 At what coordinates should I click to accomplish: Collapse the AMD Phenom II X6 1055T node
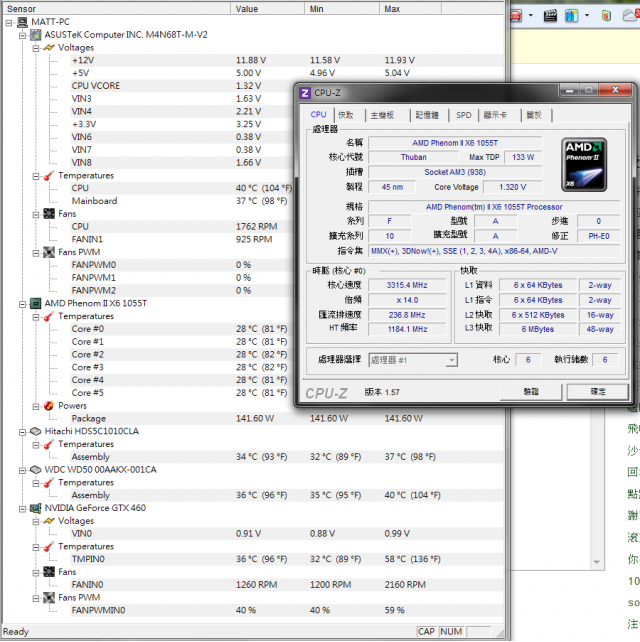coord(23,304)
